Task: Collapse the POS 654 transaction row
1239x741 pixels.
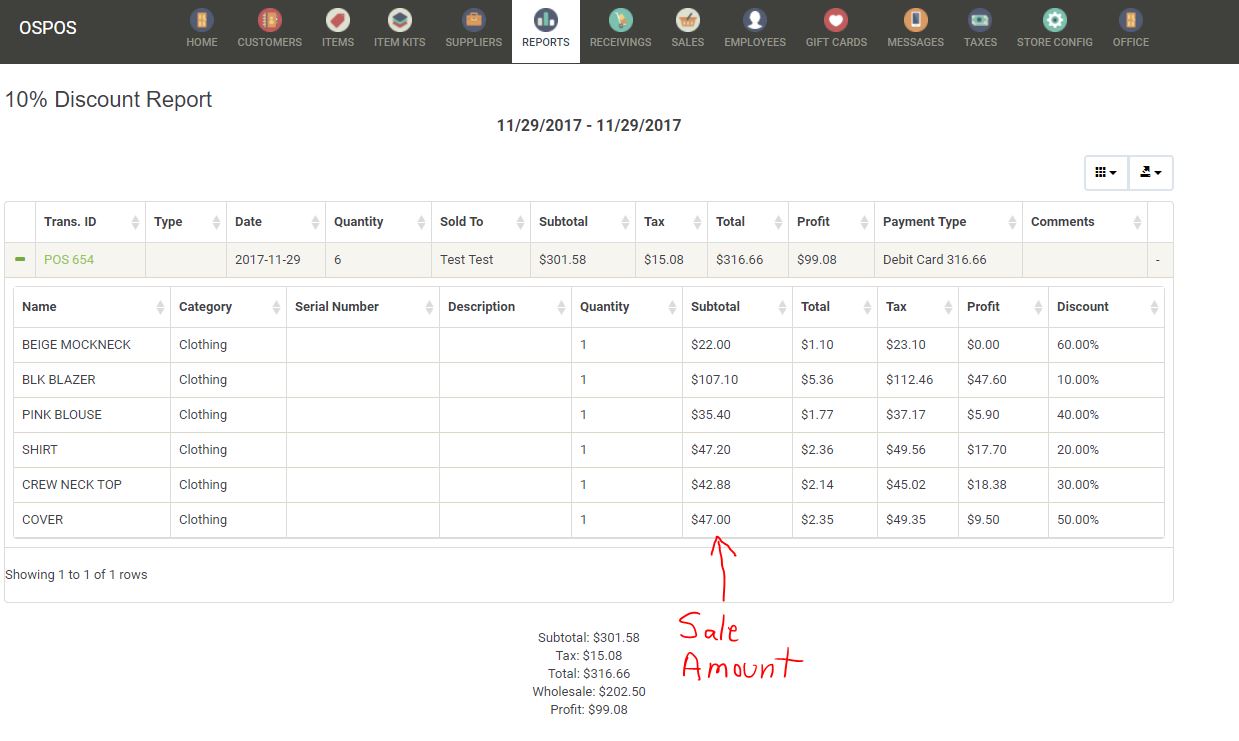Action: click(21, 258)
